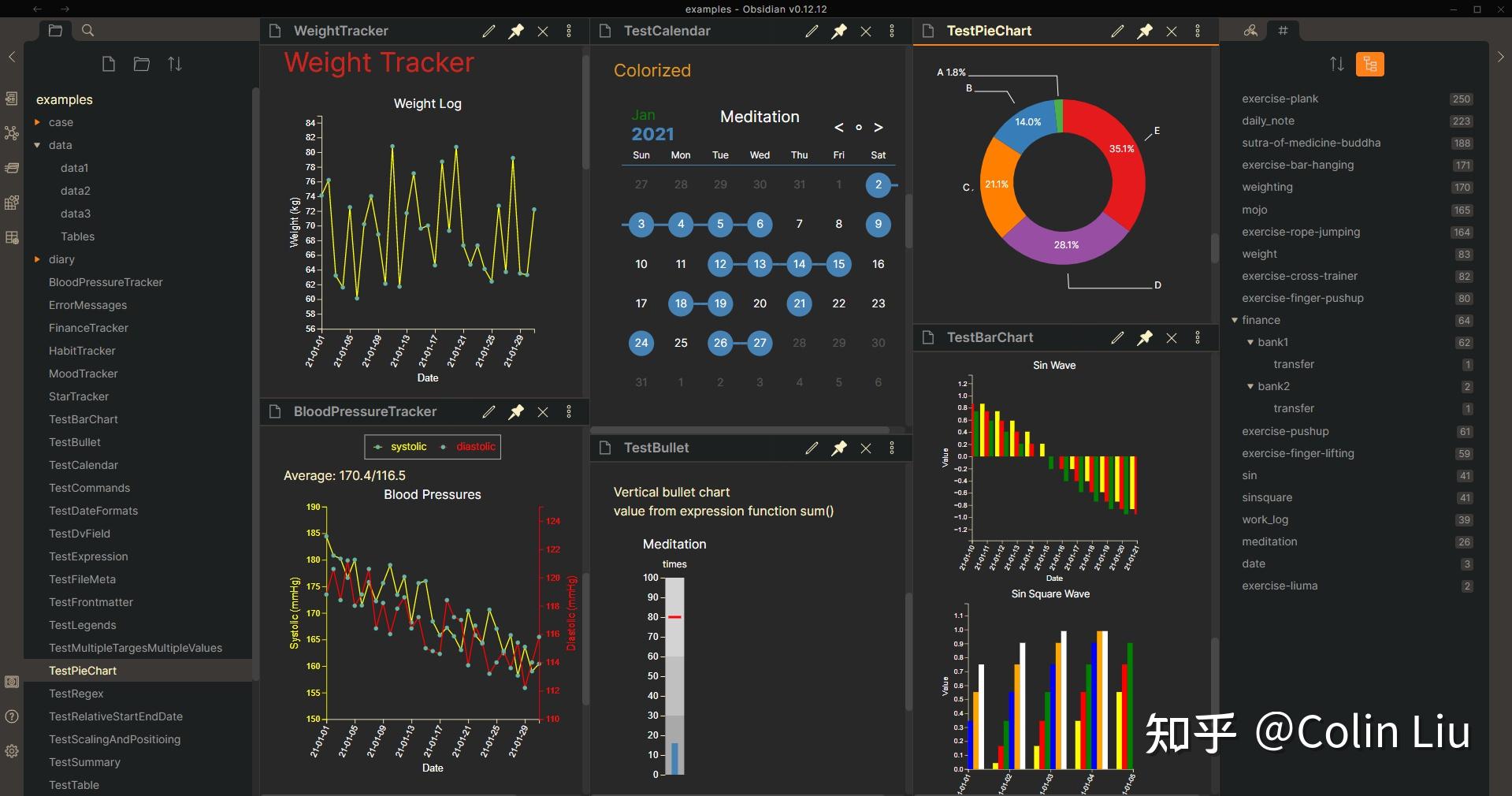
Task: Click the systolic legend color marker
Action: 378,447
